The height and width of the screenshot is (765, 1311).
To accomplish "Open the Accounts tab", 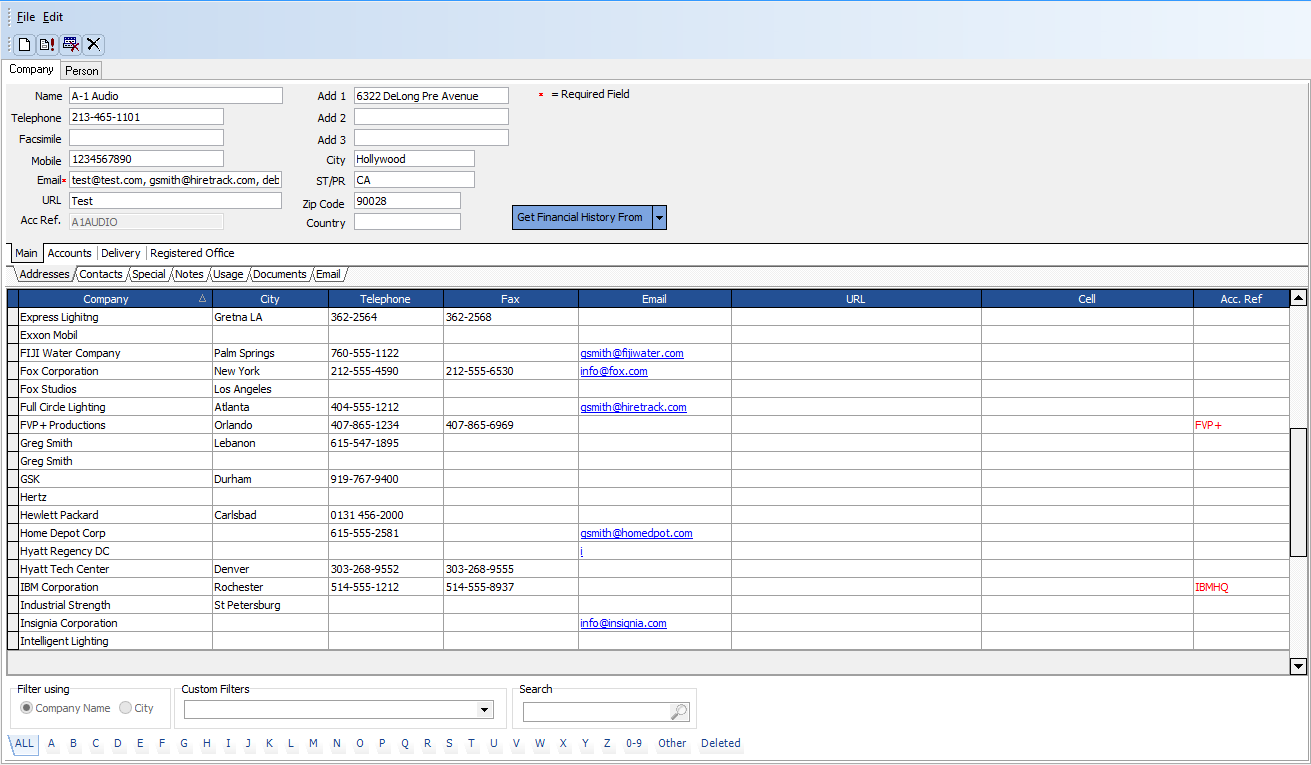I will point(70,253).
